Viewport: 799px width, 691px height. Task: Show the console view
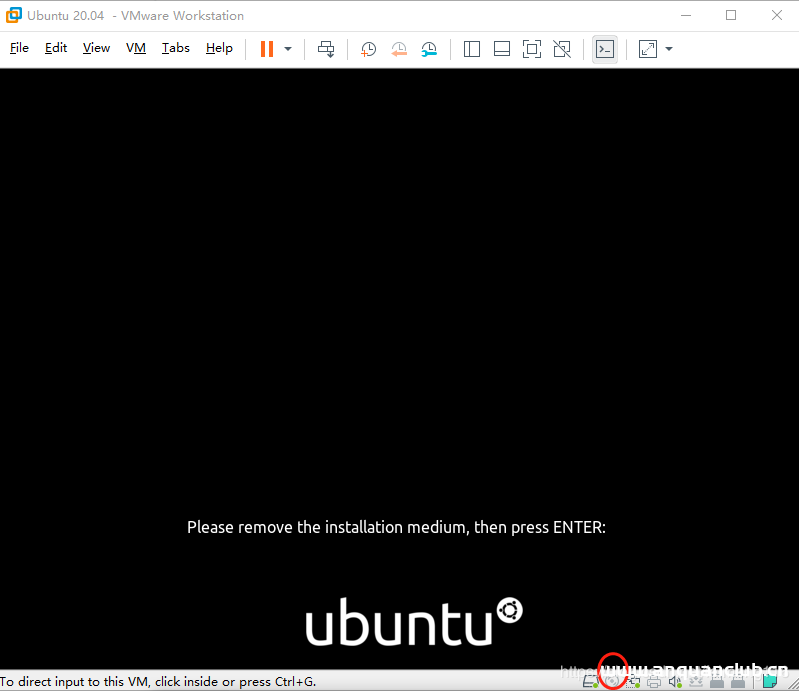(604, 48)
